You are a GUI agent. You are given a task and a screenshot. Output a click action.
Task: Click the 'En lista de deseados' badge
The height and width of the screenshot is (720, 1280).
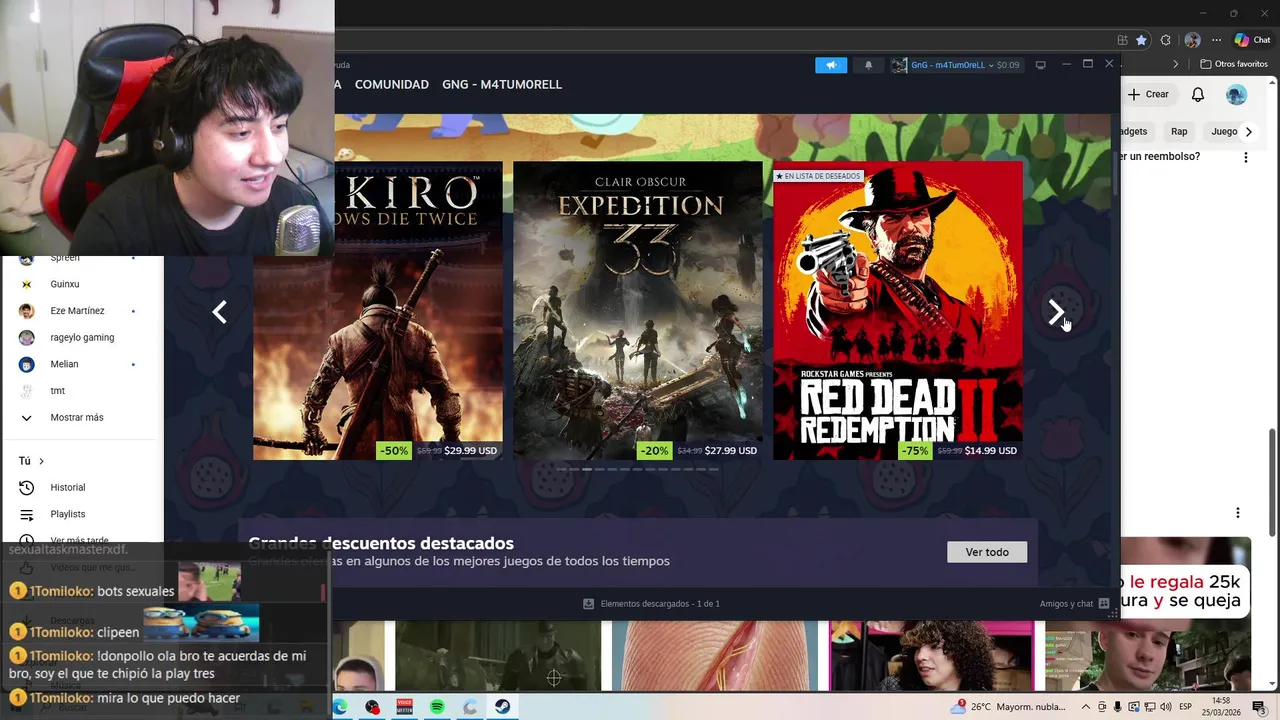[818, 176]
